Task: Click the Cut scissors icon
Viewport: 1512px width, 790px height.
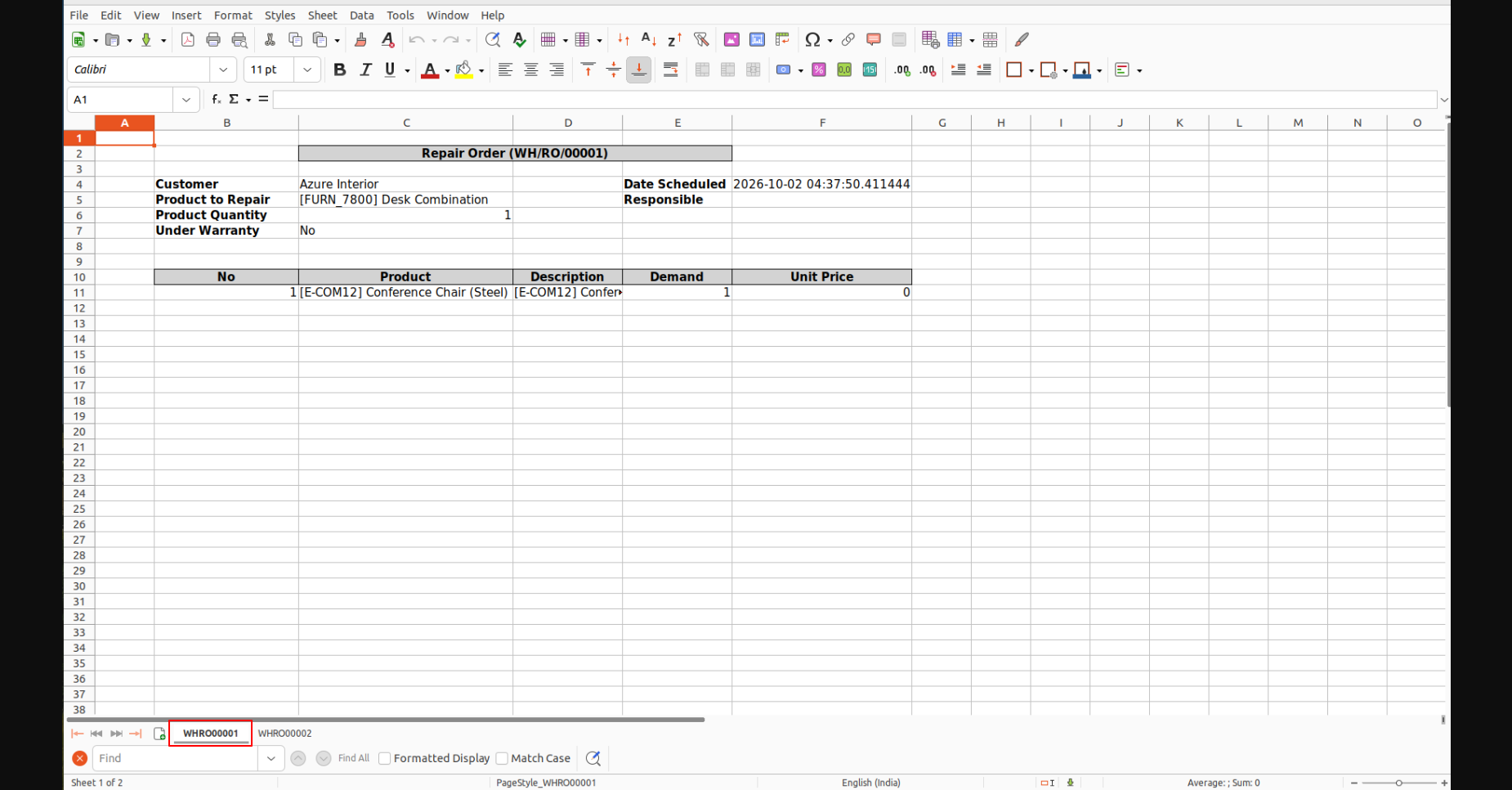Action: (x=270, y=39)
